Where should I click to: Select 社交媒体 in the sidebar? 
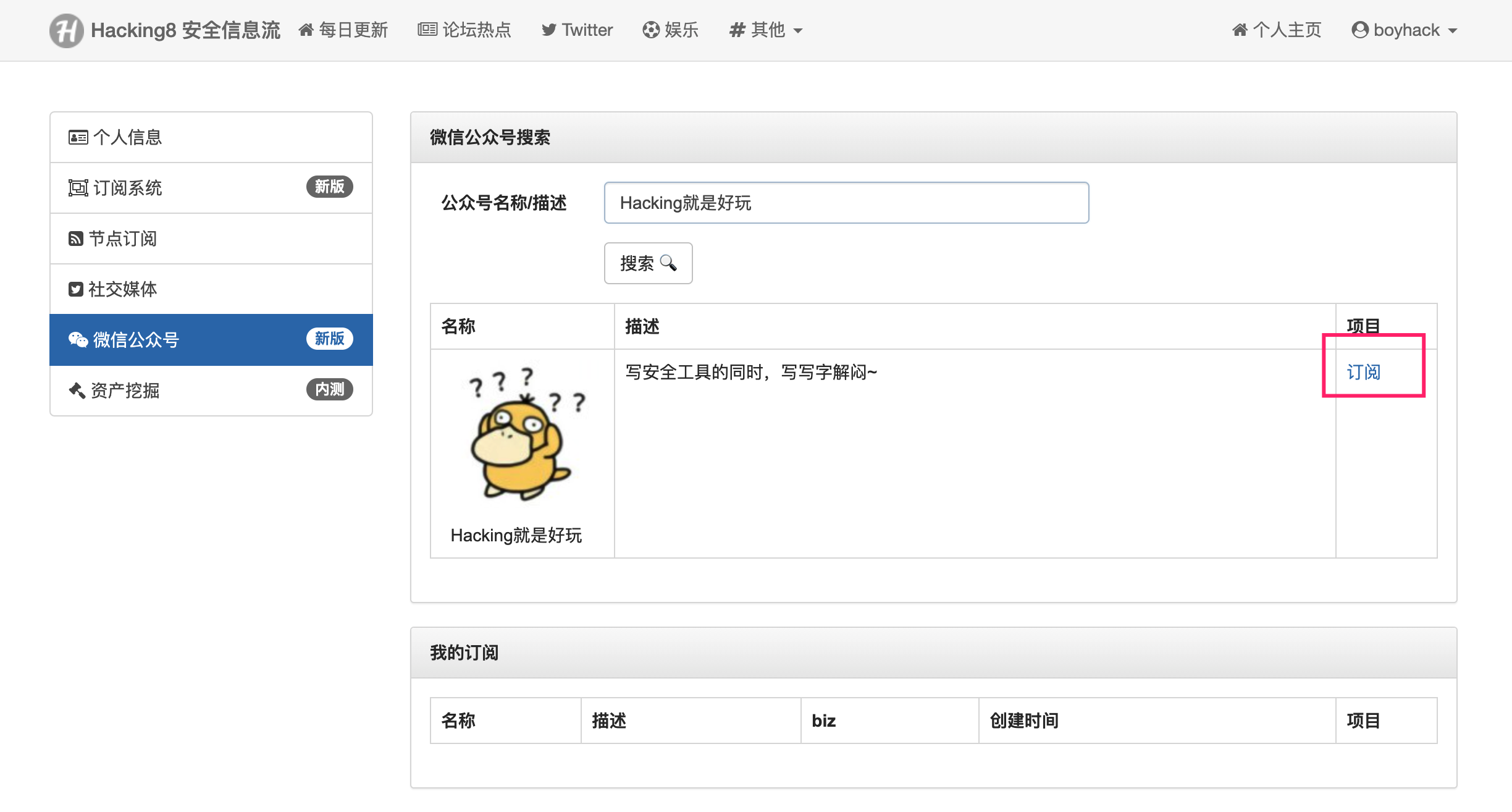(x=211, y=289)
